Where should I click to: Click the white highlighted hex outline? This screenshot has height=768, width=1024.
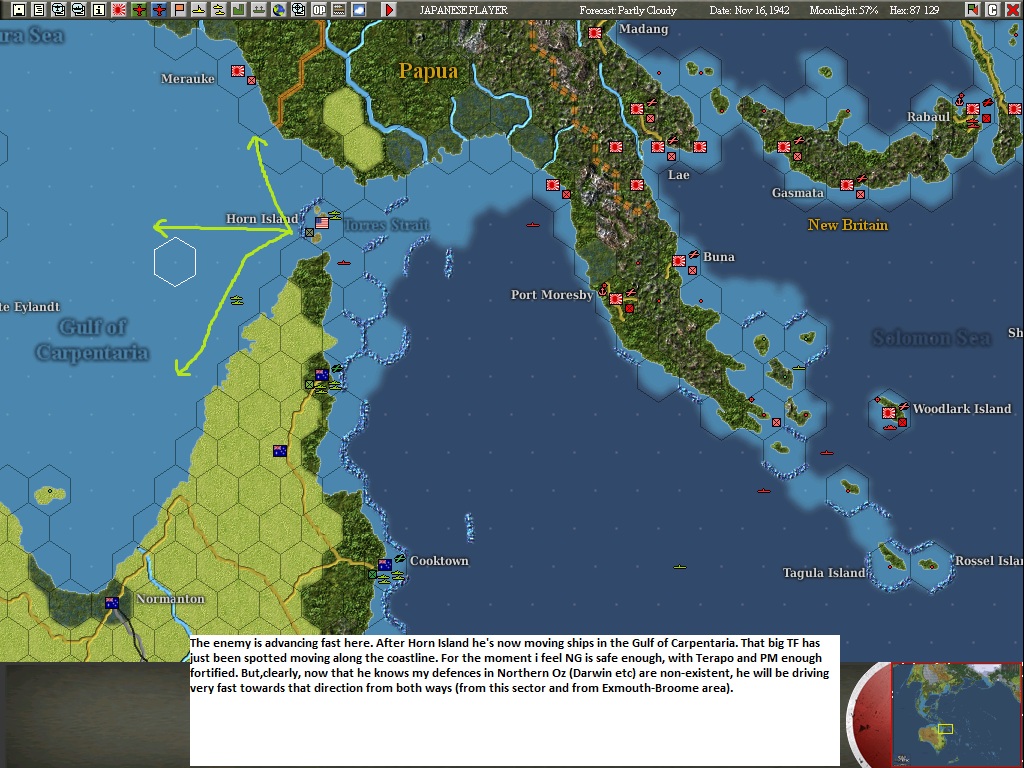click(175, 262)
